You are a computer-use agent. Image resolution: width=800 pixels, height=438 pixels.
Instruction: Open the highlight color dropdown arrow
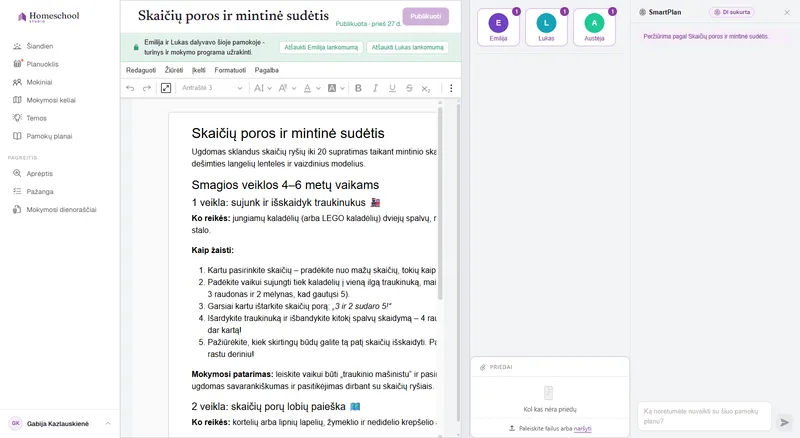click(342, 88)
